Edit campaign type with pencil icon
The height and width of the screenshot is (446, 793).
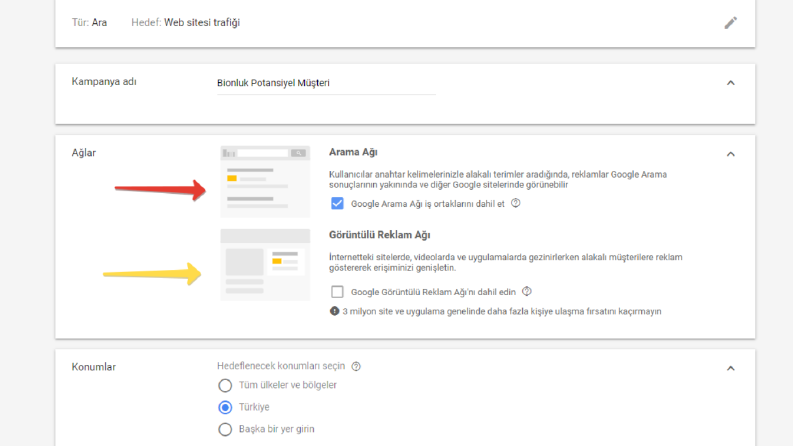coord(730,23)
